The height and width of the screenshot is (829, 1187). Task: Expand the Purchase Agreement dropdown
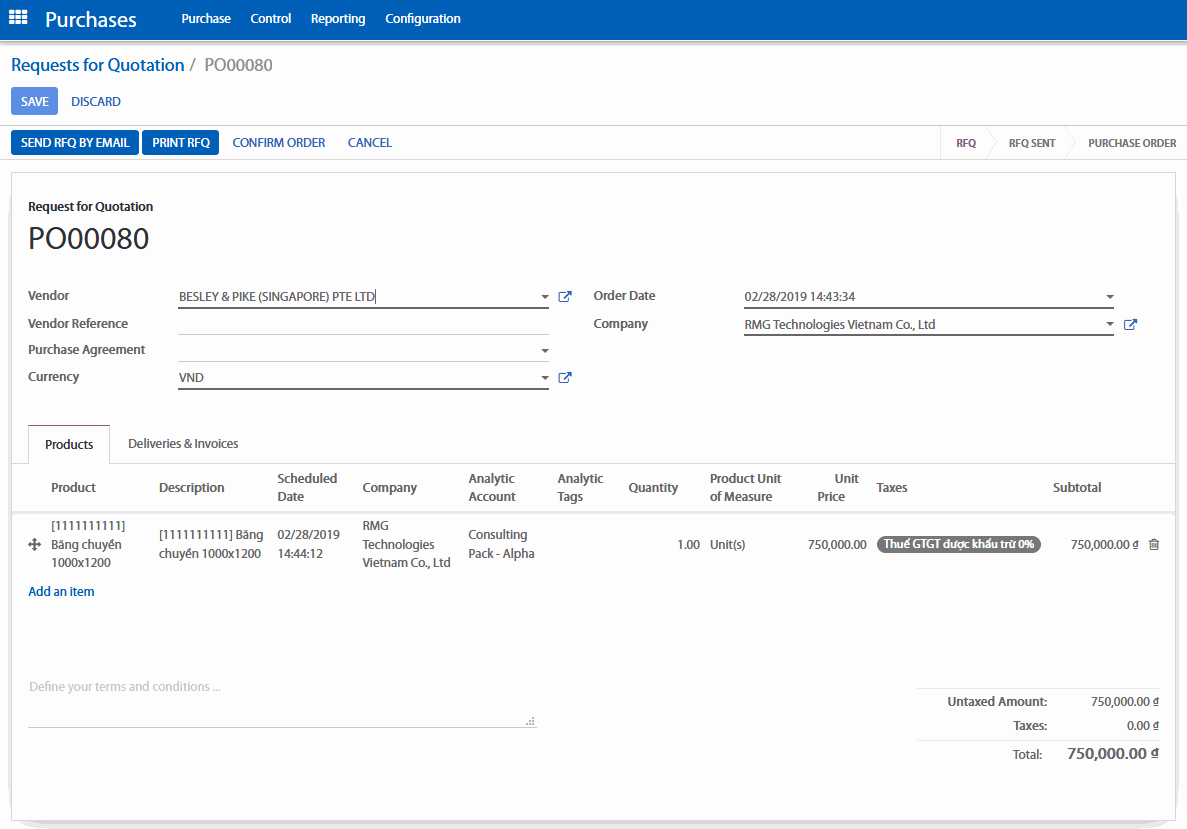click(x=544, y=351)
